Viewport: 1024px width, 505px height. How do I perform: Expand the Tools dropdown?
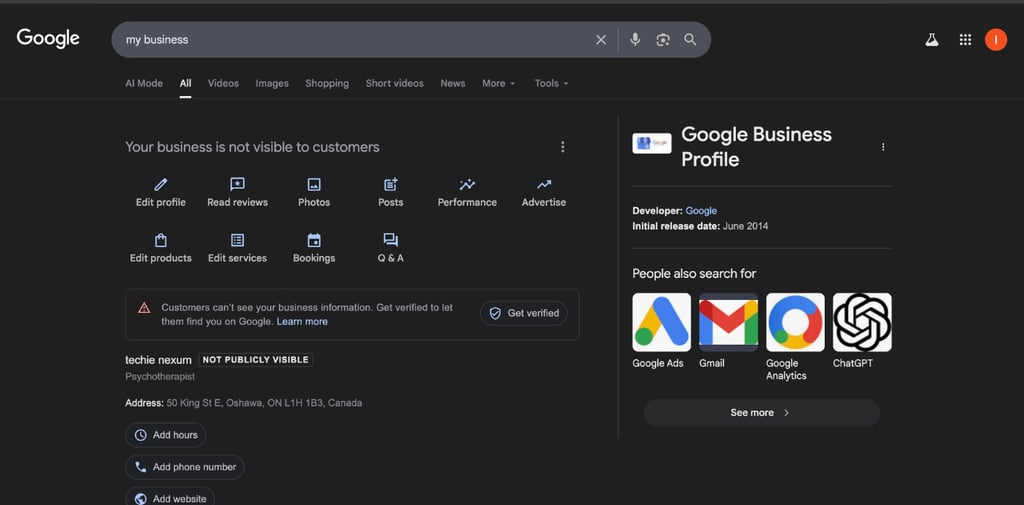(x=551, y=84)
